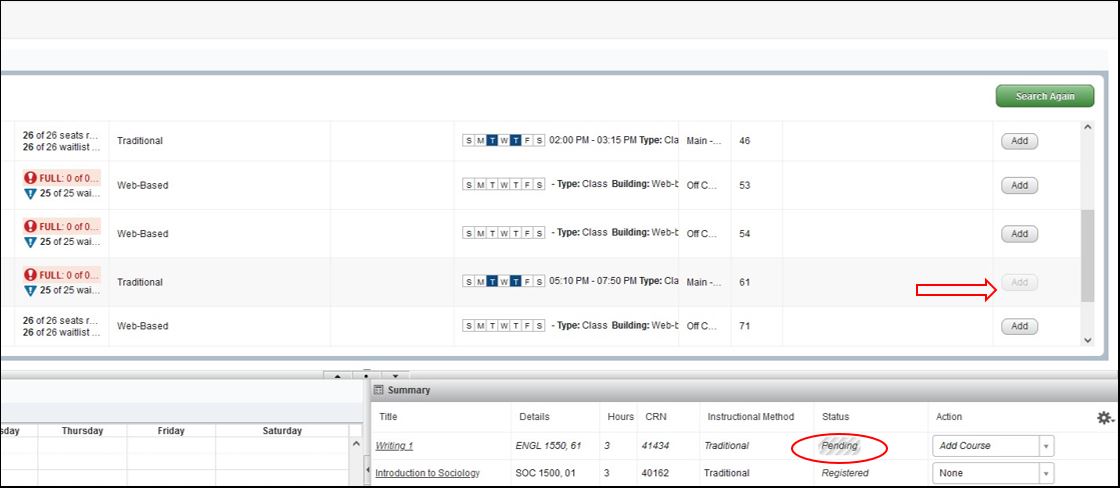Open the Writing 1 course link
The height and width of the screenshot is (488, 1120).
pos(394,446)
